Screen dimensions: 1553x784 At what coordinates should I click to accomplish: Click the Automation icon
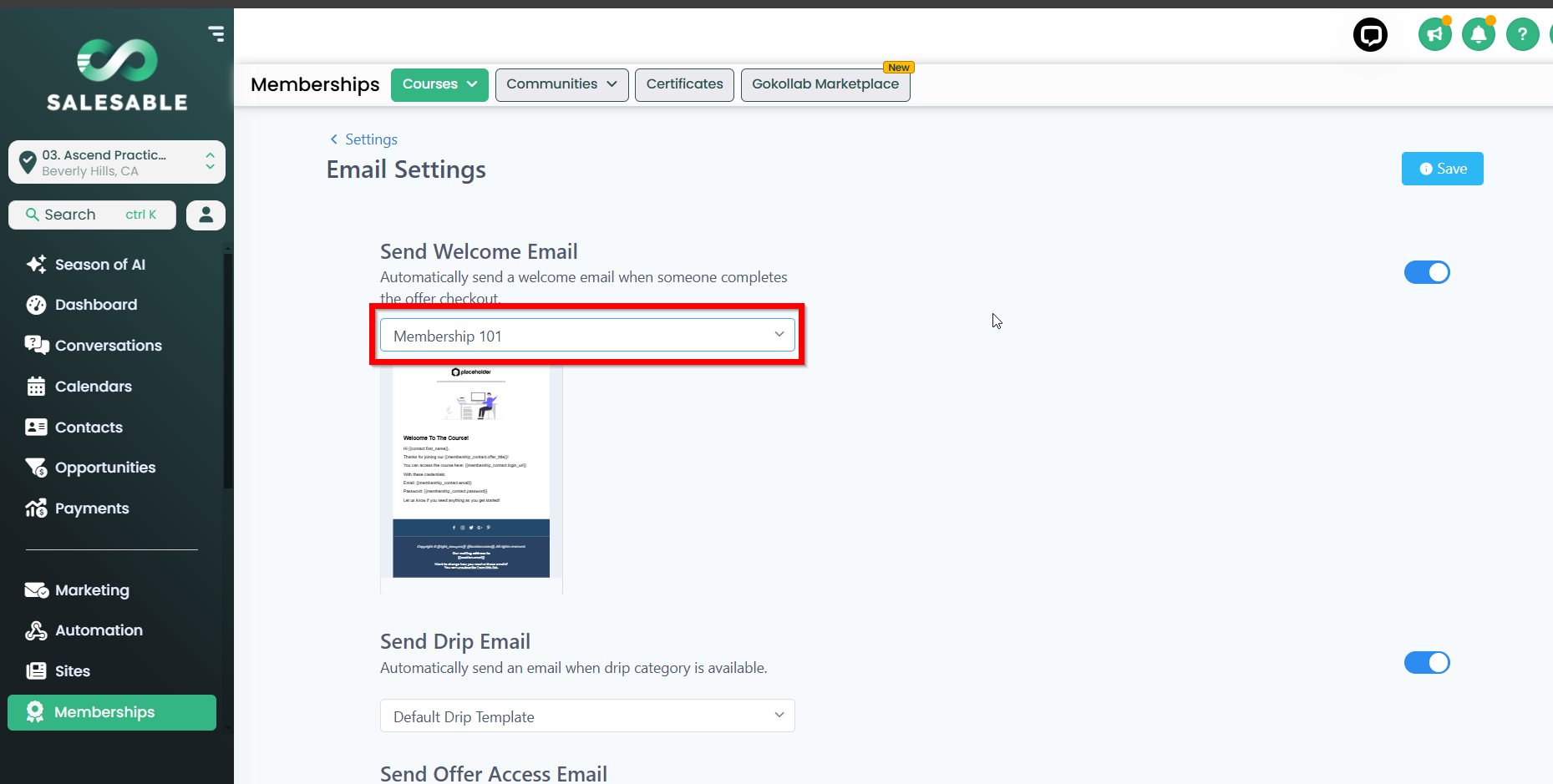click(x=36, y=630)
